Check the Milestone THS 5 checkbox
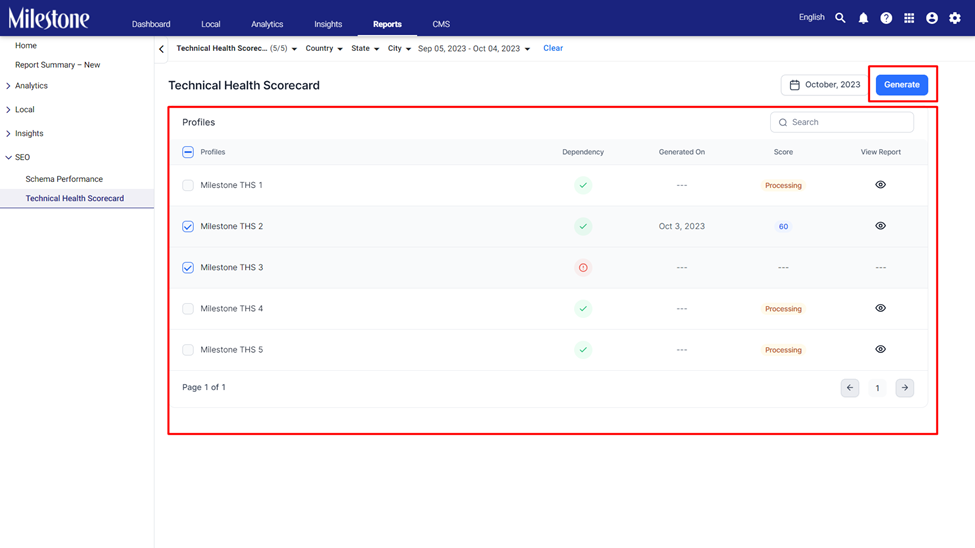Image resolution: width=975 pixels, height=548 pixels. (188, 350)
